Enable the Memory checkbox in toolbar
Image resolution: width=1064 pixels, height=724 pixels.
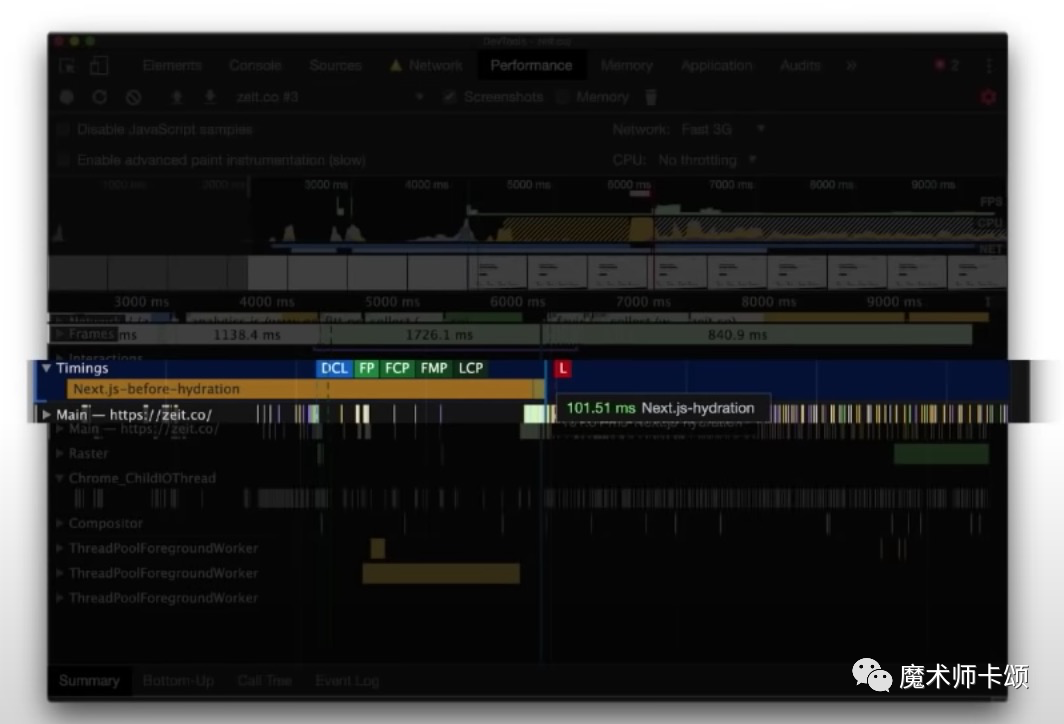(x=562, y=97)
